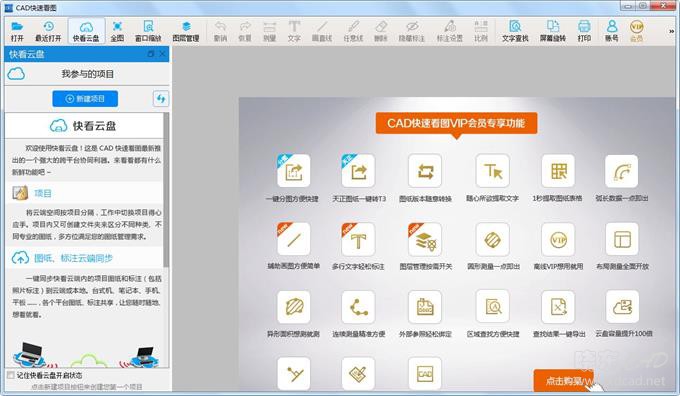Click the 点击购买 purchase button
Viewport: 680px width, 396px height.
(564, 381)
